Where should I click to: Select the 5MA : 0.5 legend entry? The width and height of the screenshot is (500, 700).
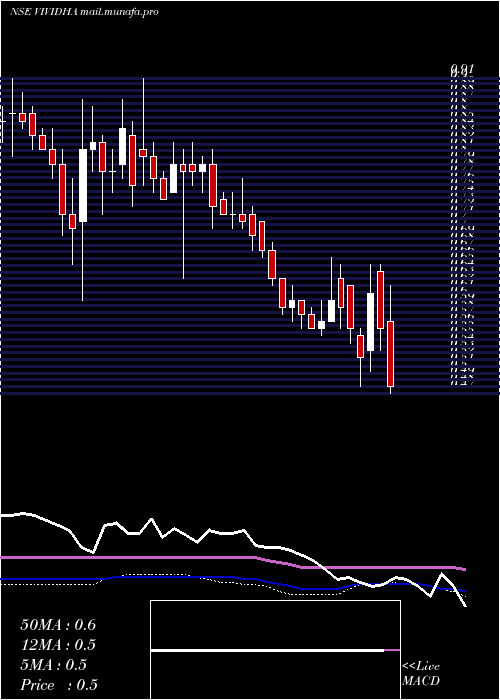tap(54, 665)
